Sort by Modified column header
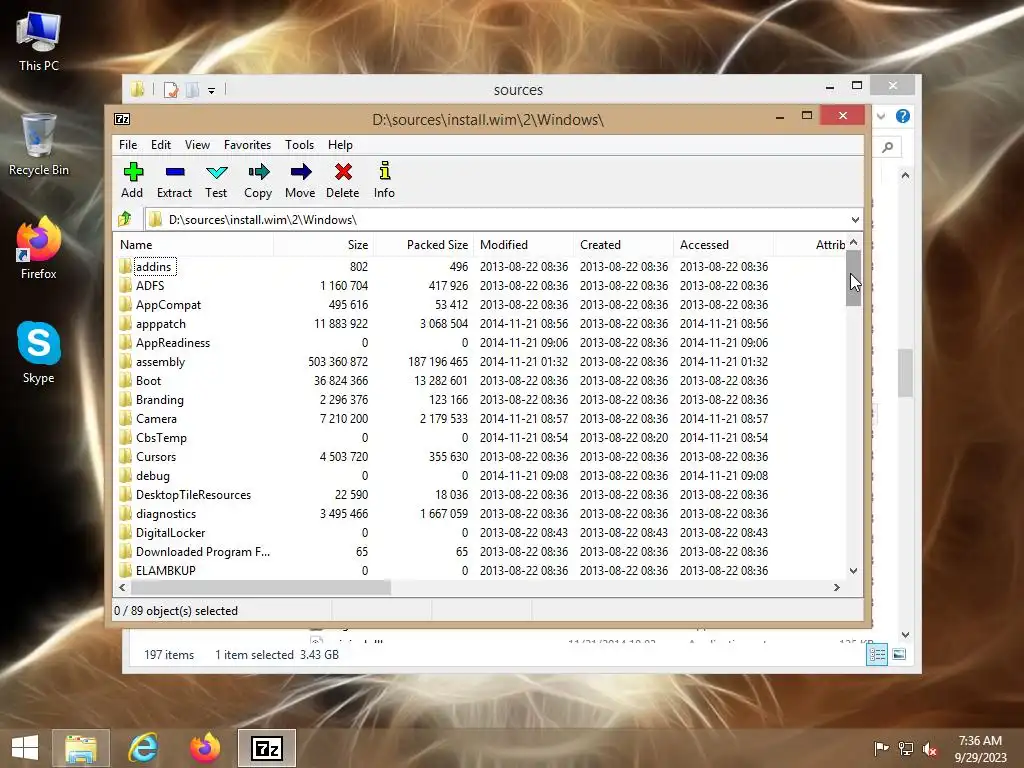Image resolution: width=1024 pixels, height=768 pixels. (x=524, y=245)
